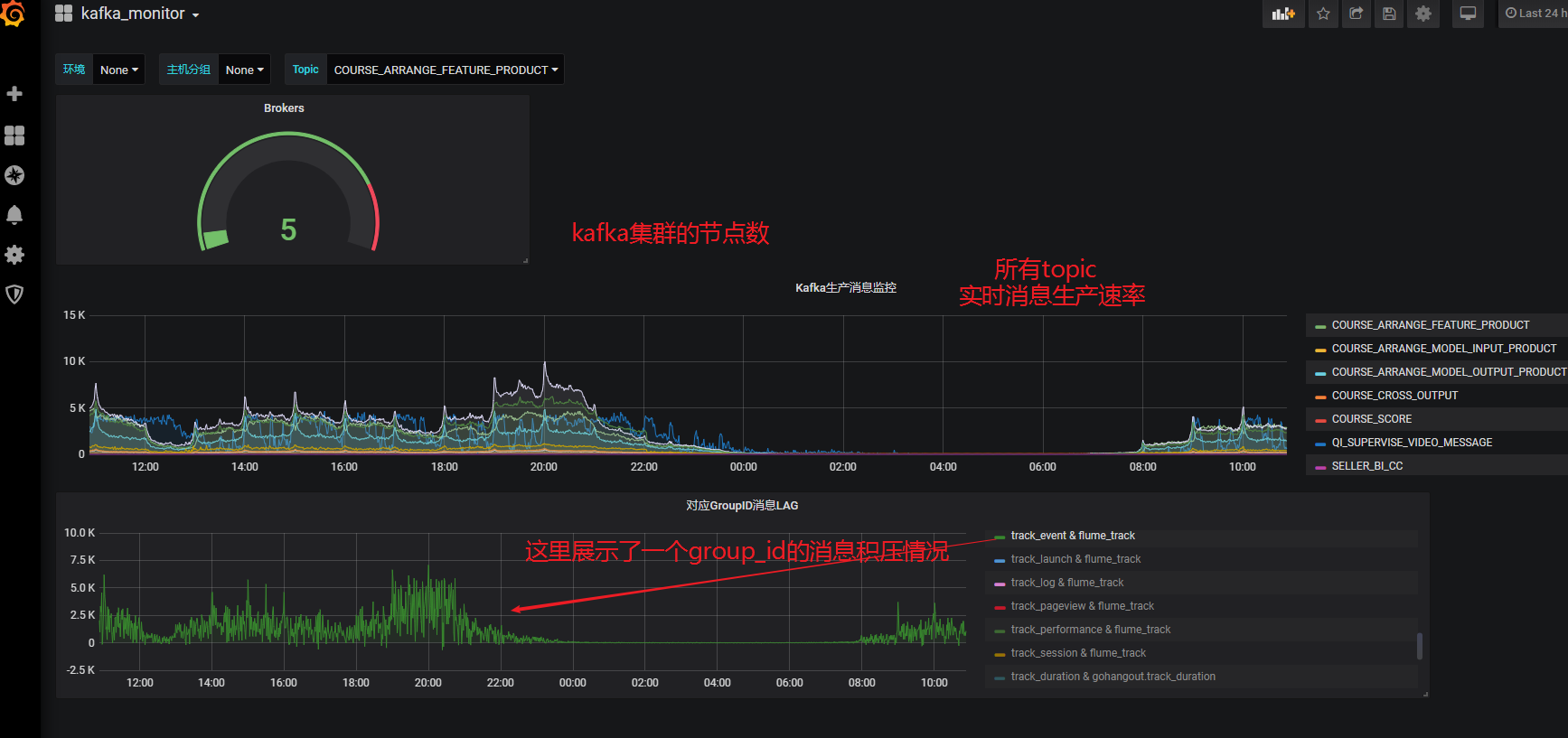This screenshot has height=738, width=1568.
Task: Click red color swatch of COURSE_SCORE
Action: tap(1320, 420)
